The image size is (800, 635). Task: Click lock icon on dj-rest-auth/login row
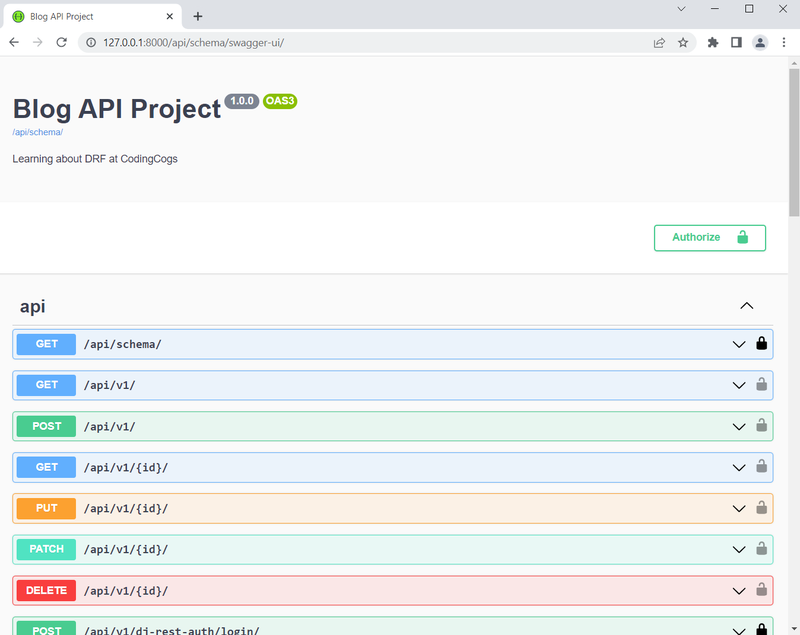[761, 629]
